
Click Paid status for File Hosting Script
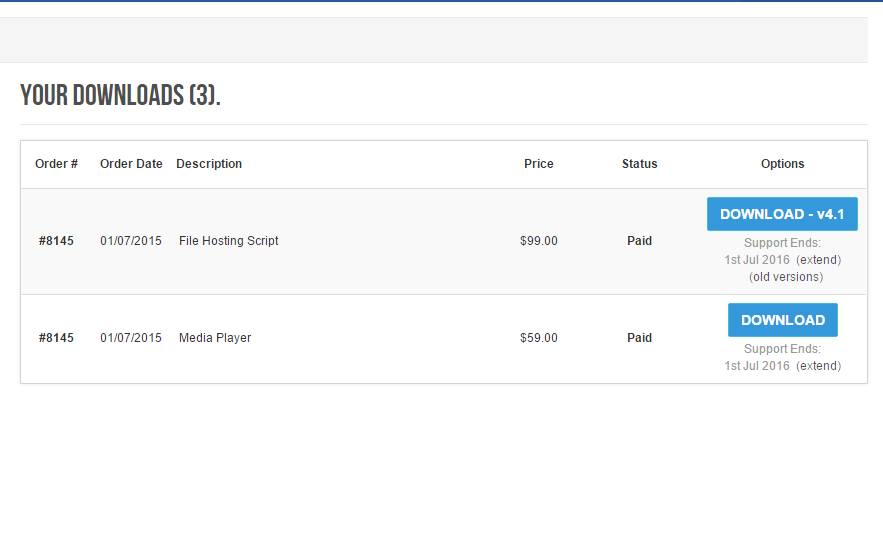[x=640, y=241]
